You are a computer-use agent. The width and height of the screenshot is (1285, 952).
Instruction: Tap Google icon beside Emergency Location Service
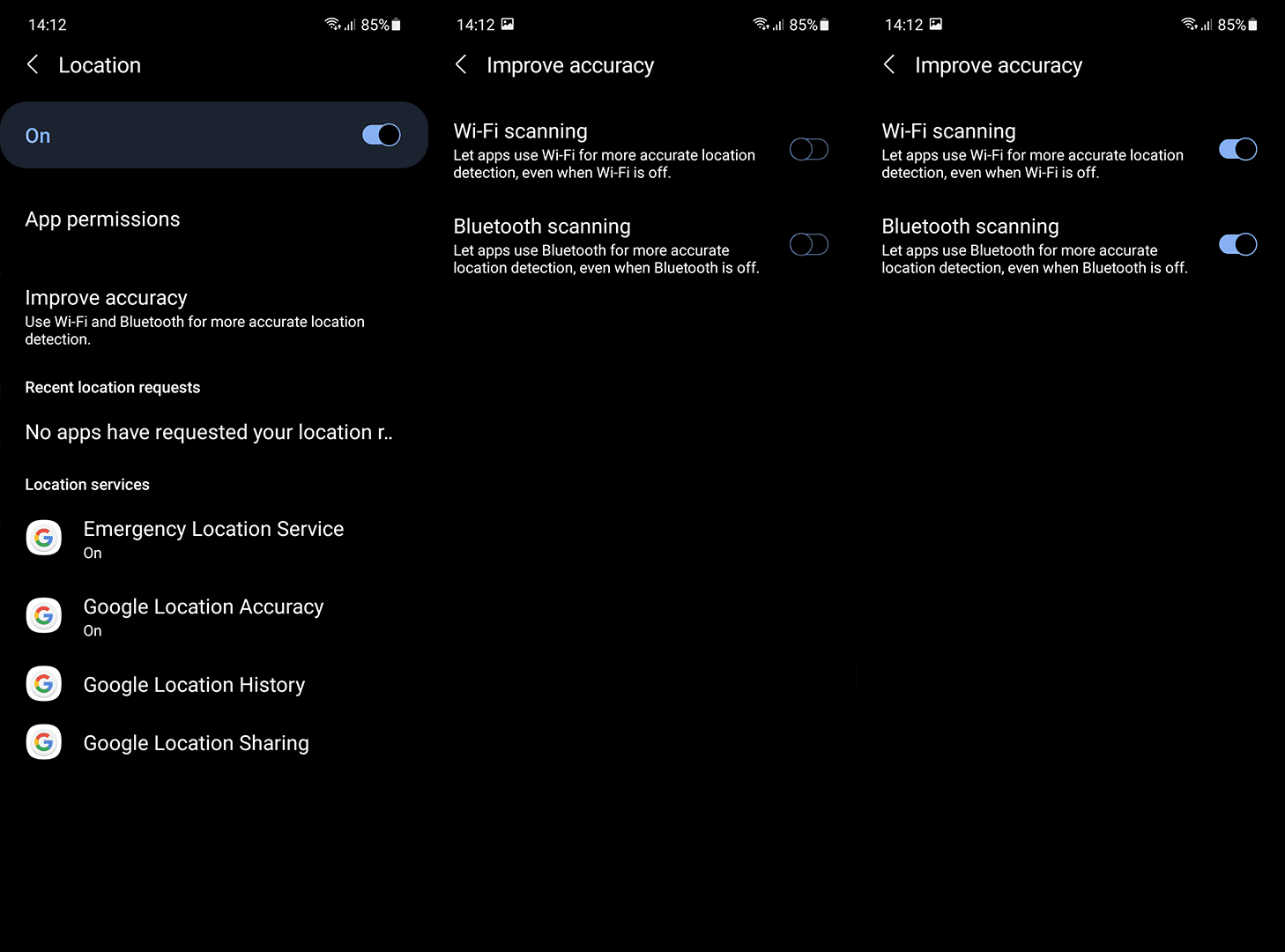tap(44, 538)
